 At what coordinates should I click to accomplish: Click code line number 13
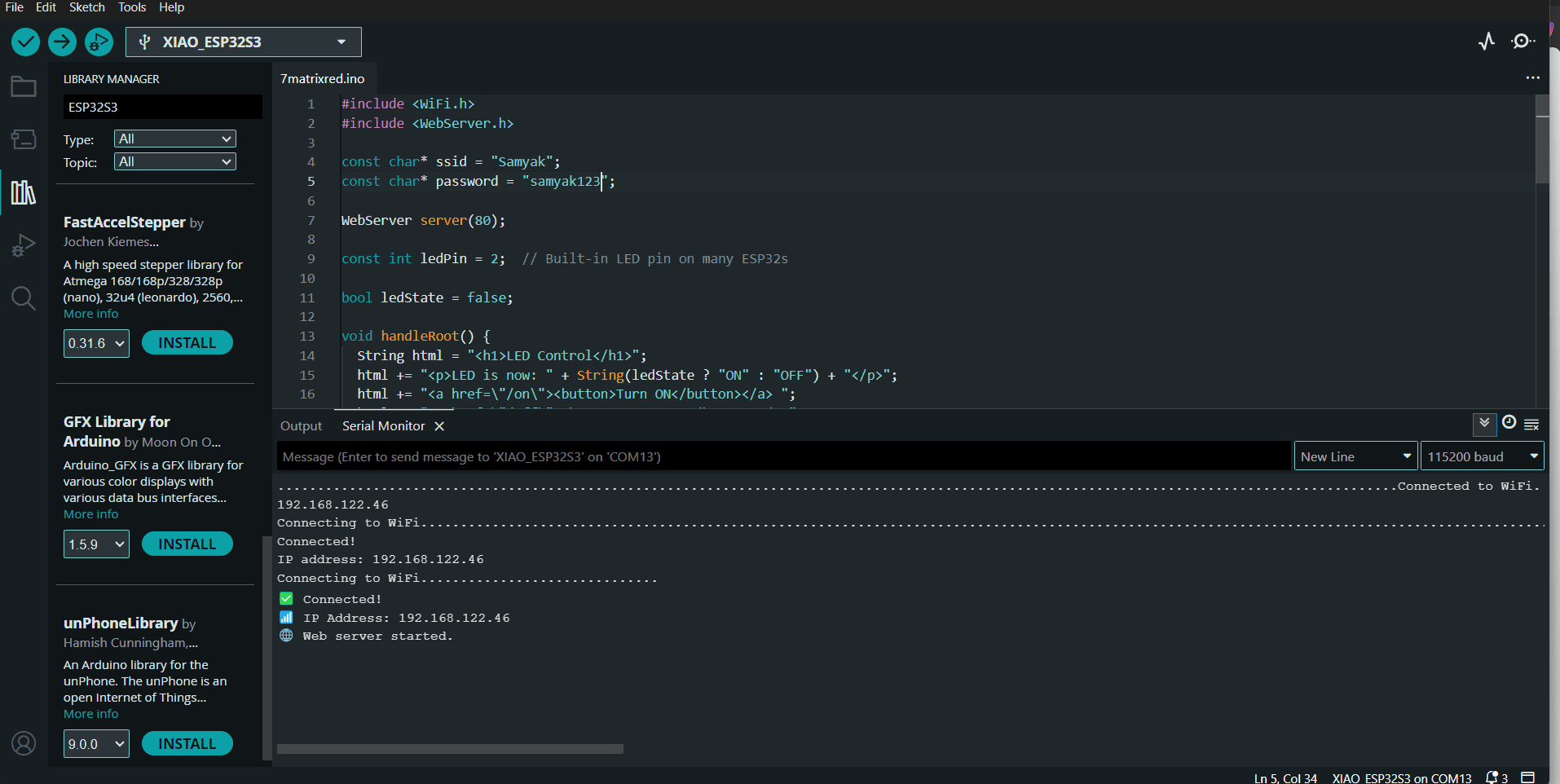[307, 336]
